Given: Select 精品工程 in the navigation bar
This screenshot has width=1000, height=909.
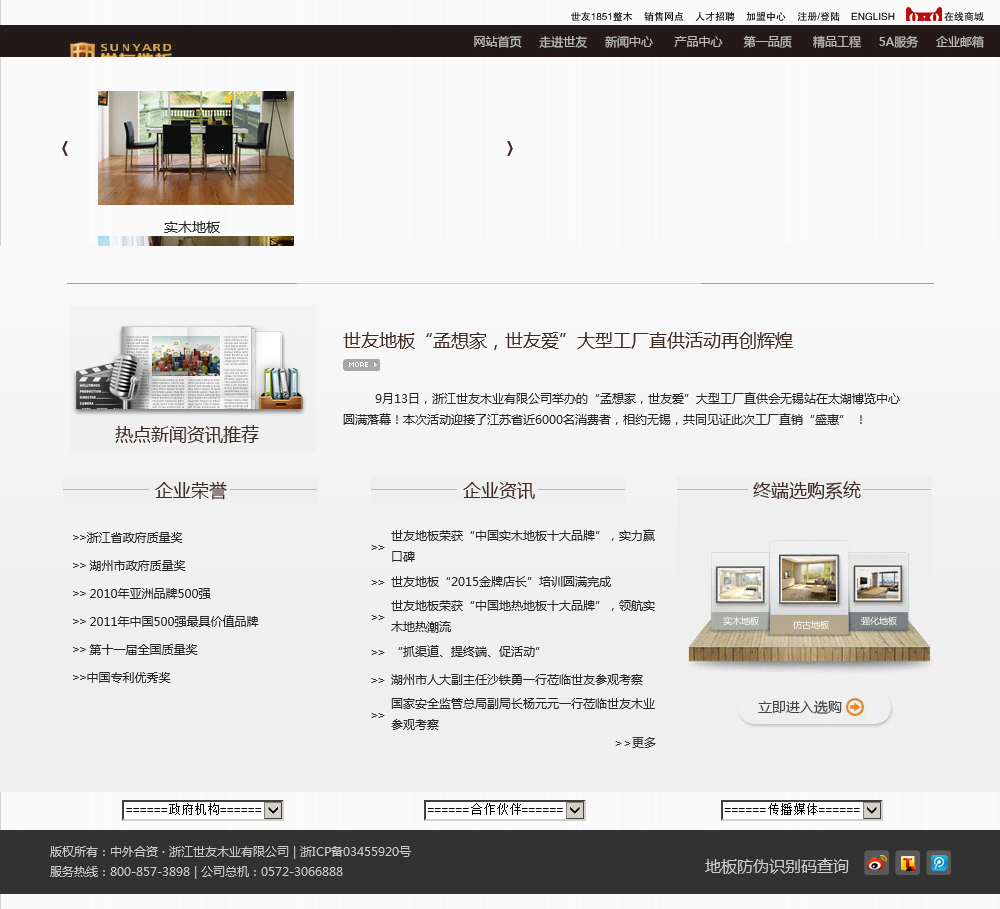Looking at the screenshot, I should 837,42.
